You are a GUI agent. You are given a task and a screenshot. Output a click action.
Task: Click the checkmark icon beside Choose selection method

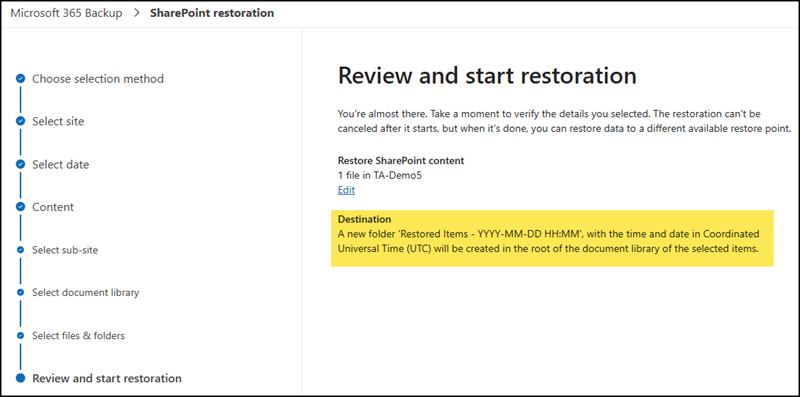(20, 79)
